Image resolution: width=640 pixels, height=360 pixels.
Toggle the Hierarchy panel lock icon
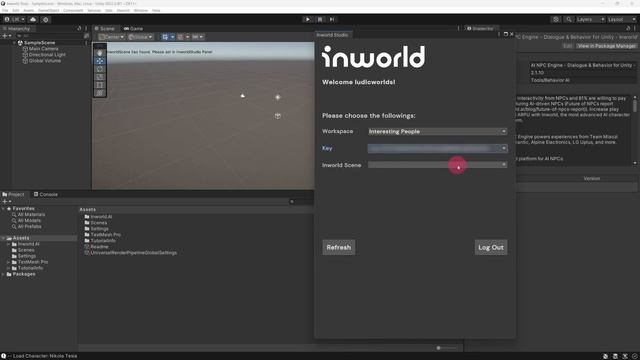[79, 29]
